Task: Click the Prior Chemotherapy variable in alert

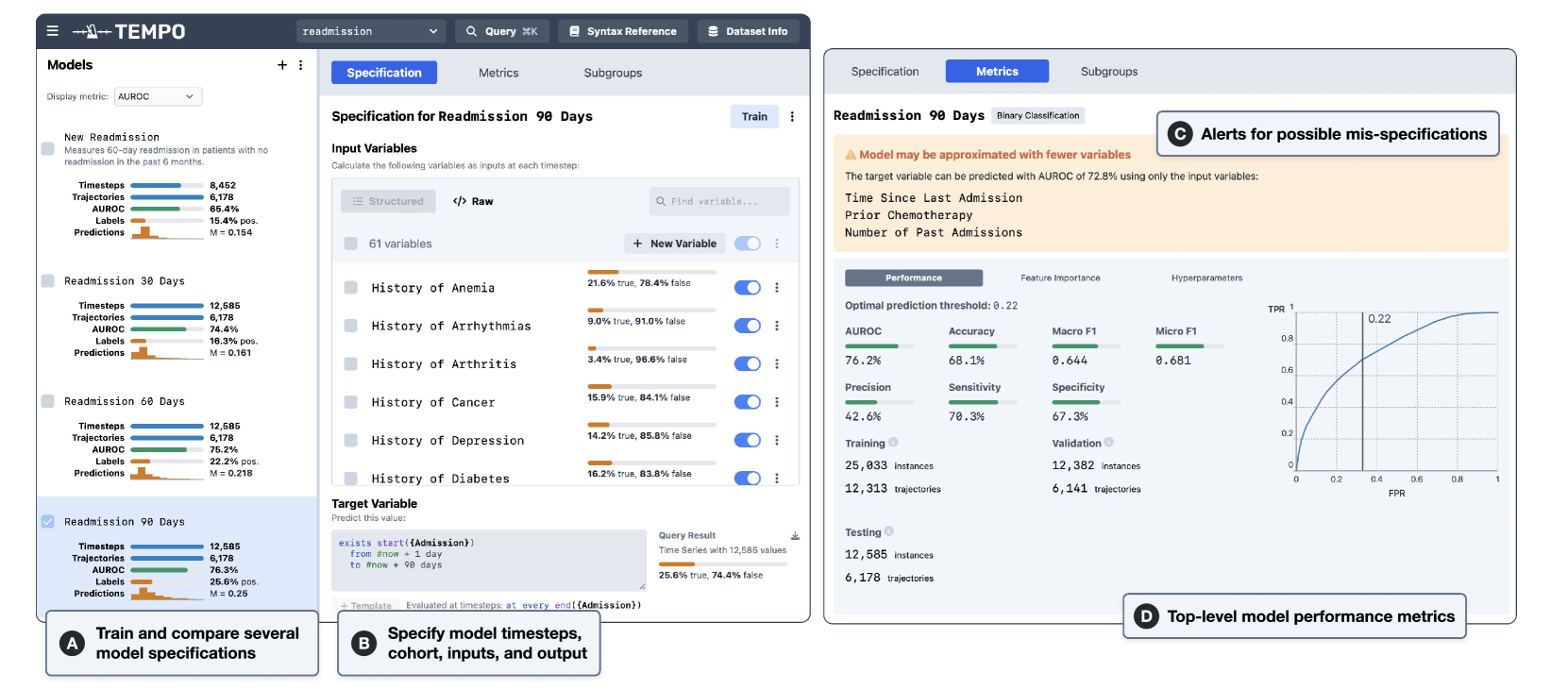Action: click(908, 215)
